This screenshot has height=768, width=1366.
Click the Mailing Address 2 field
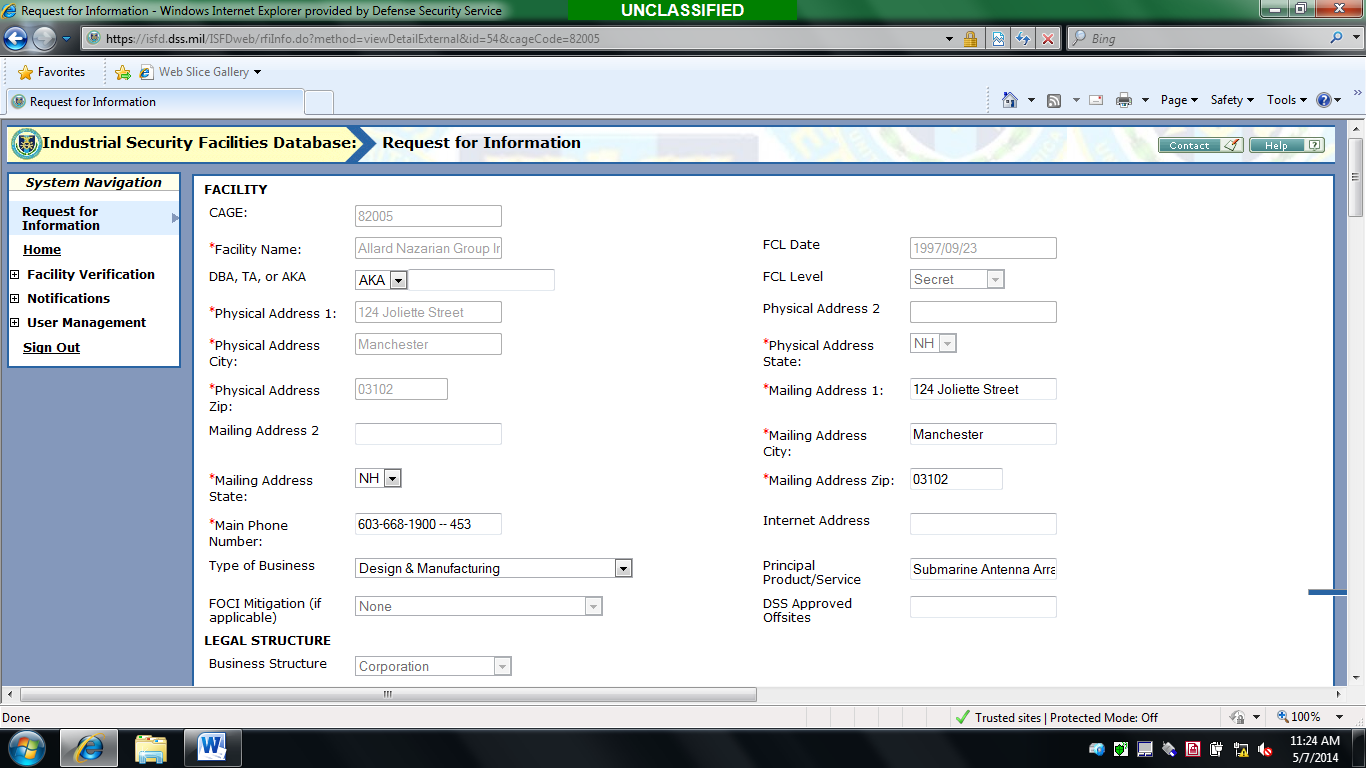(428, 434)
